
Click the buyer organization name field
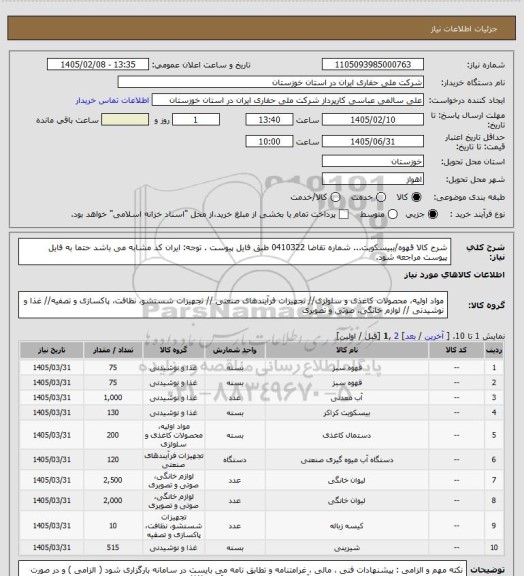pos(270,82)
